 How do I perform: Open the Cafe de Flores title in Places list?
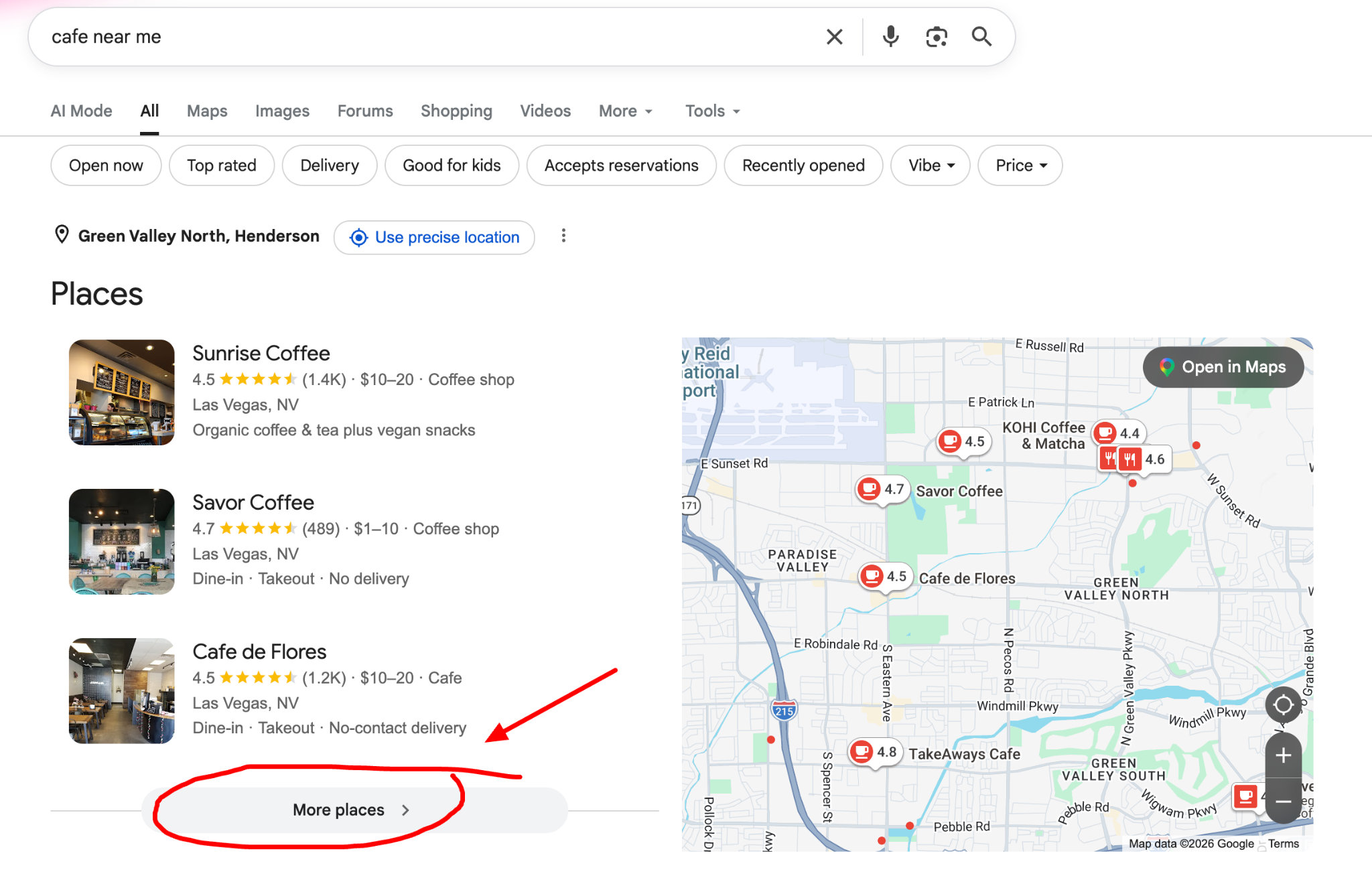[x=259, y=652]
